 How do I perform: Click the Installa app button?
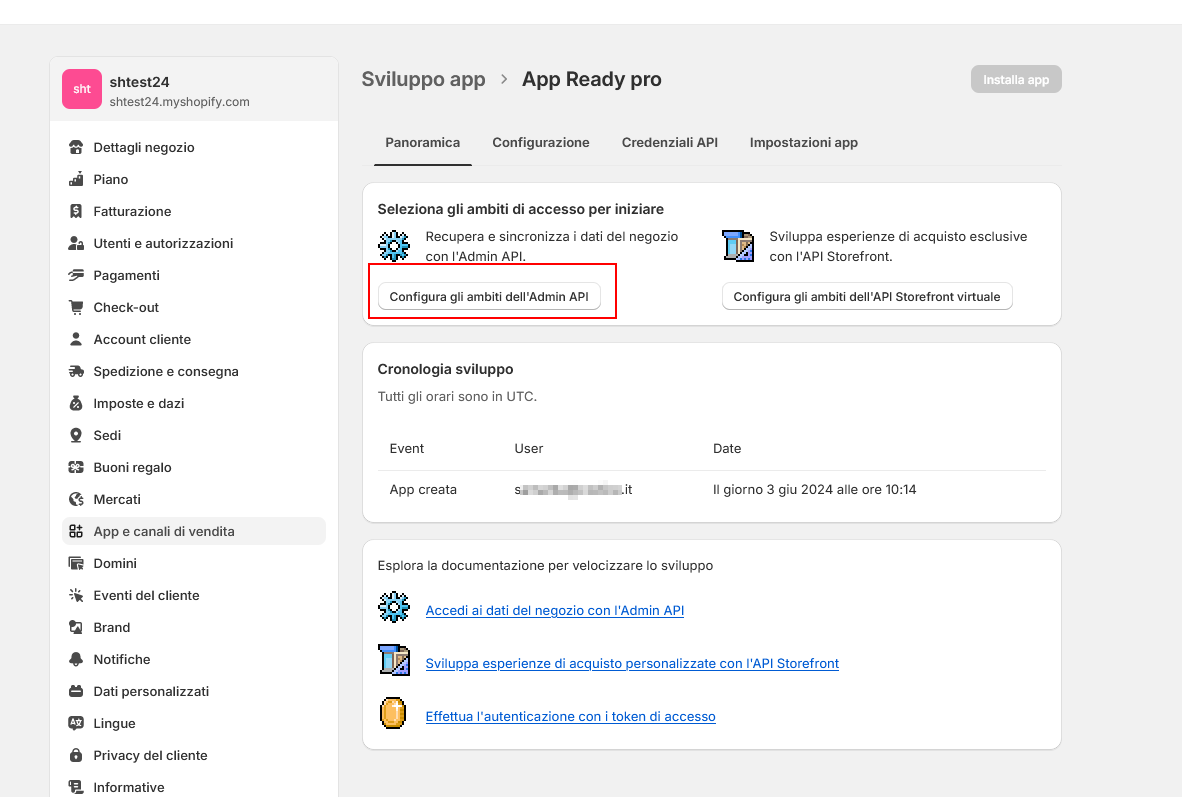coord(1016,80)
